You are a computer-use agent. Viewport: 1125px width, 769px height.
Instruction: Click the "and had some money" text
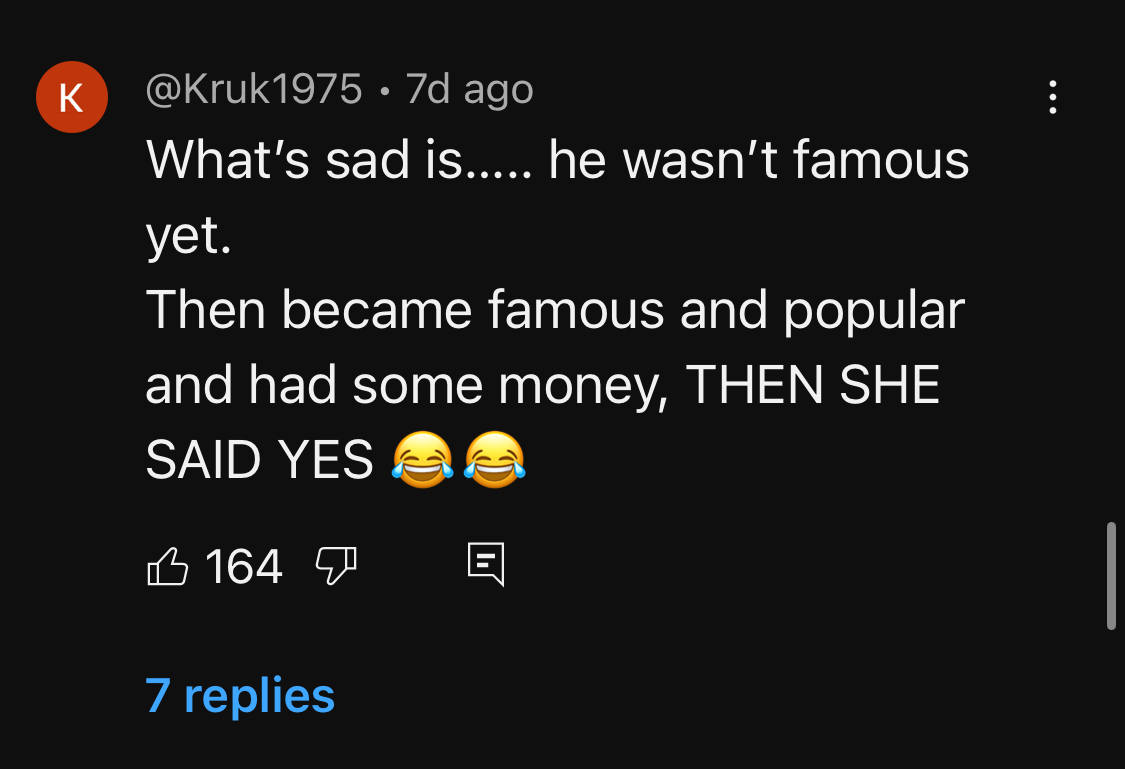[x=407, y=387]
